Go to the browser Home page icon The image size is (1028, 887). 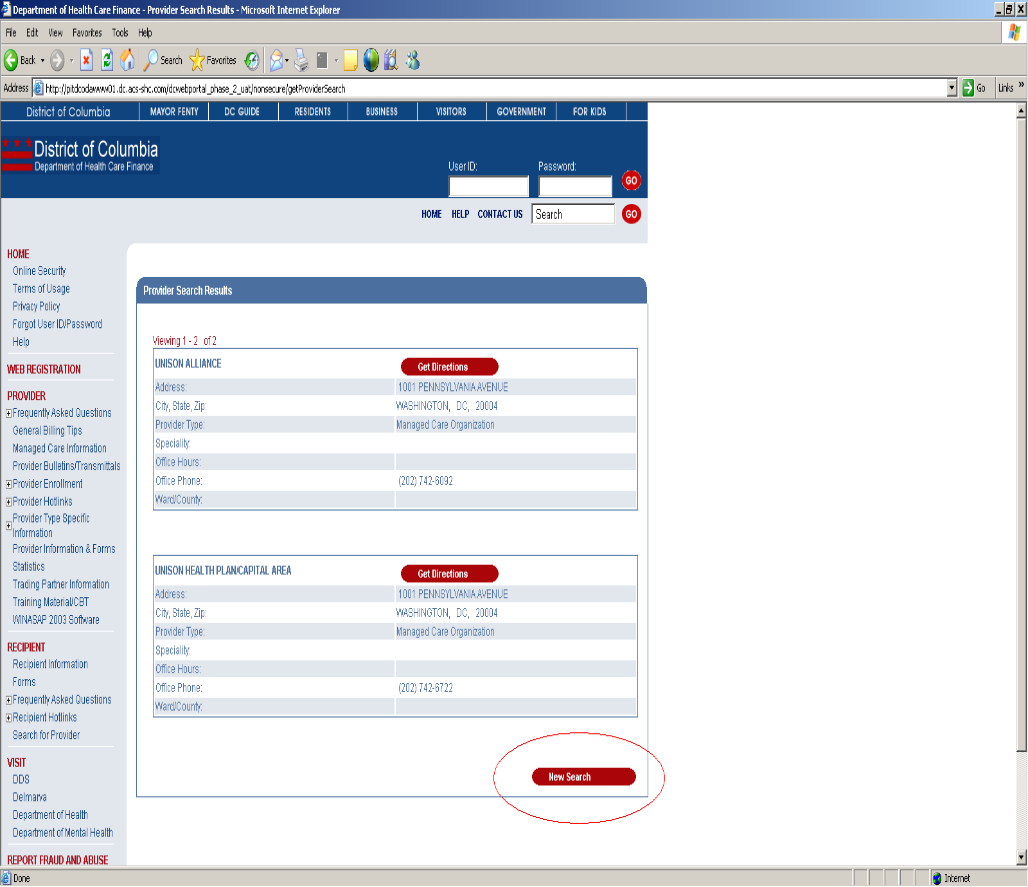pyautogui.click(x=127, y=60)
